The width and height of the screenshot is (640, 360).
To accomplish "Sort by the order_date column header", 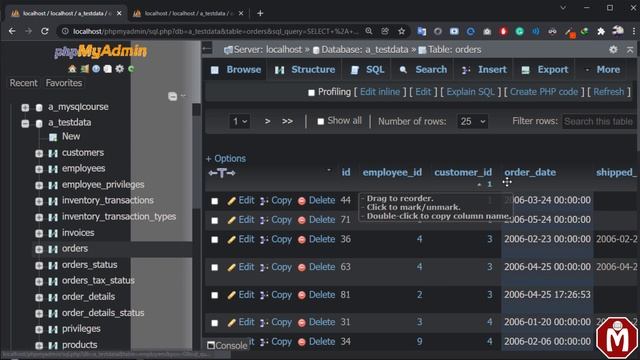I will pyautogui.click(x=530, y=173).
